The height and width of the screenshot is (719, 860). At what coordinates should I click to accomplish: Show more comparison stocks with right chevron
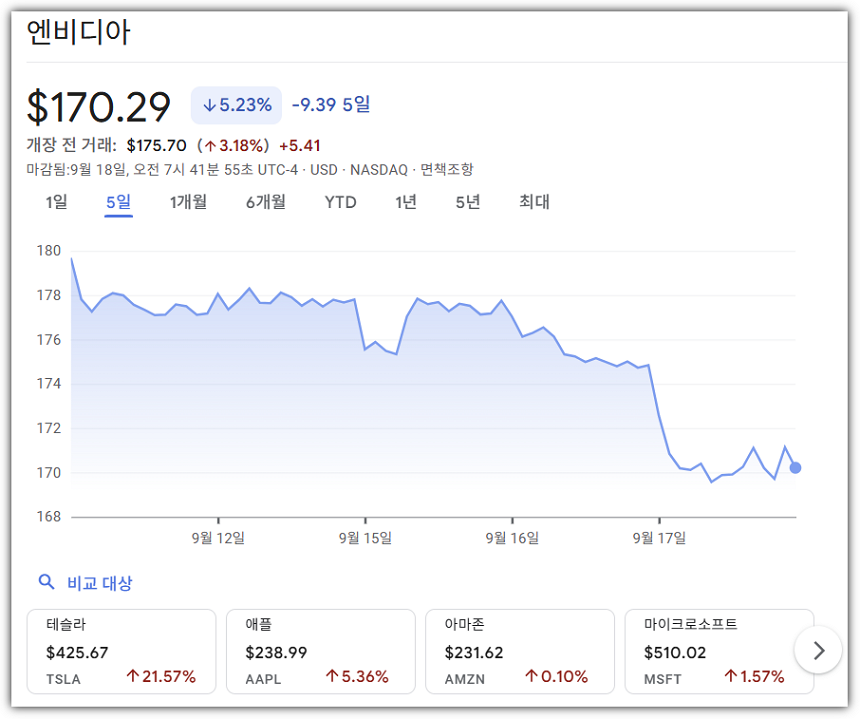pos(818,650)
